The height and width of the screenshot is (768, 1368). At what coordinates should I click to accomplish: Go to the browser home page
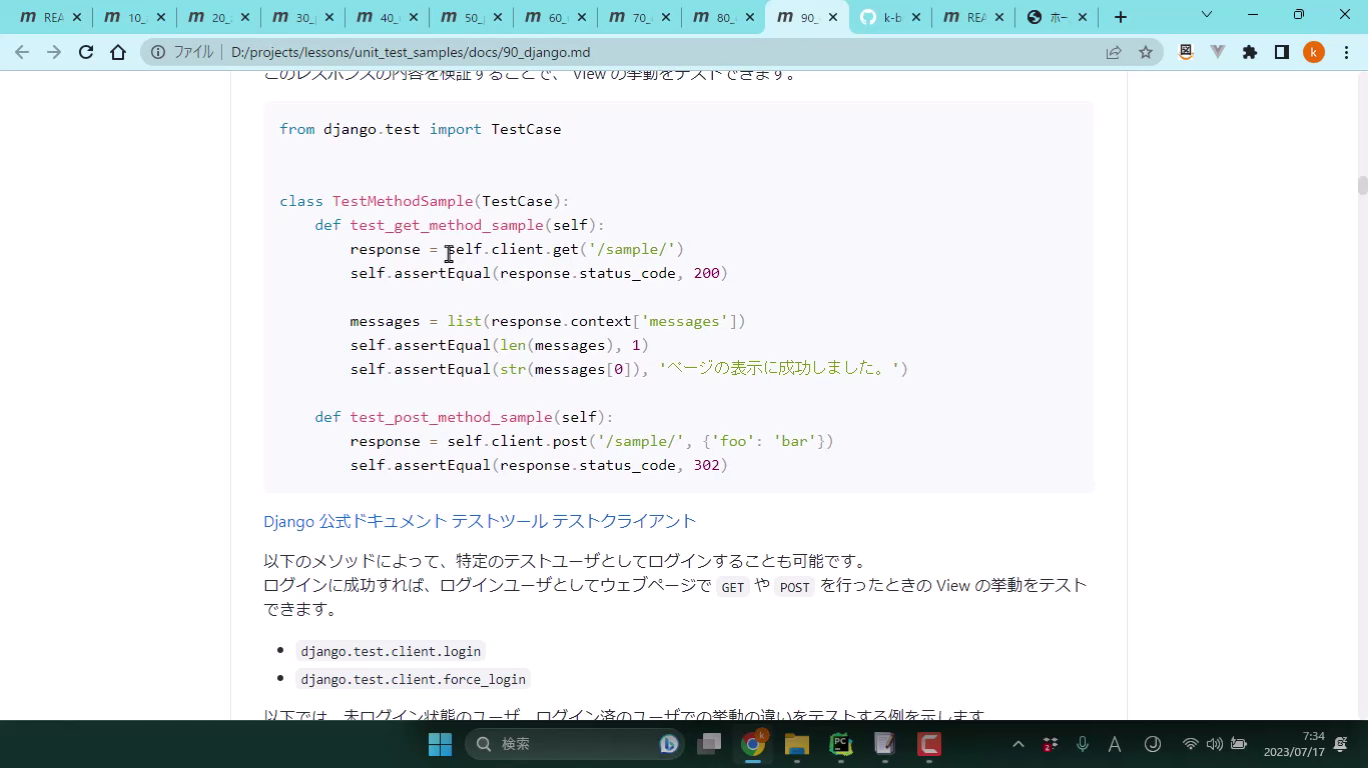click(x=118, y=52)
